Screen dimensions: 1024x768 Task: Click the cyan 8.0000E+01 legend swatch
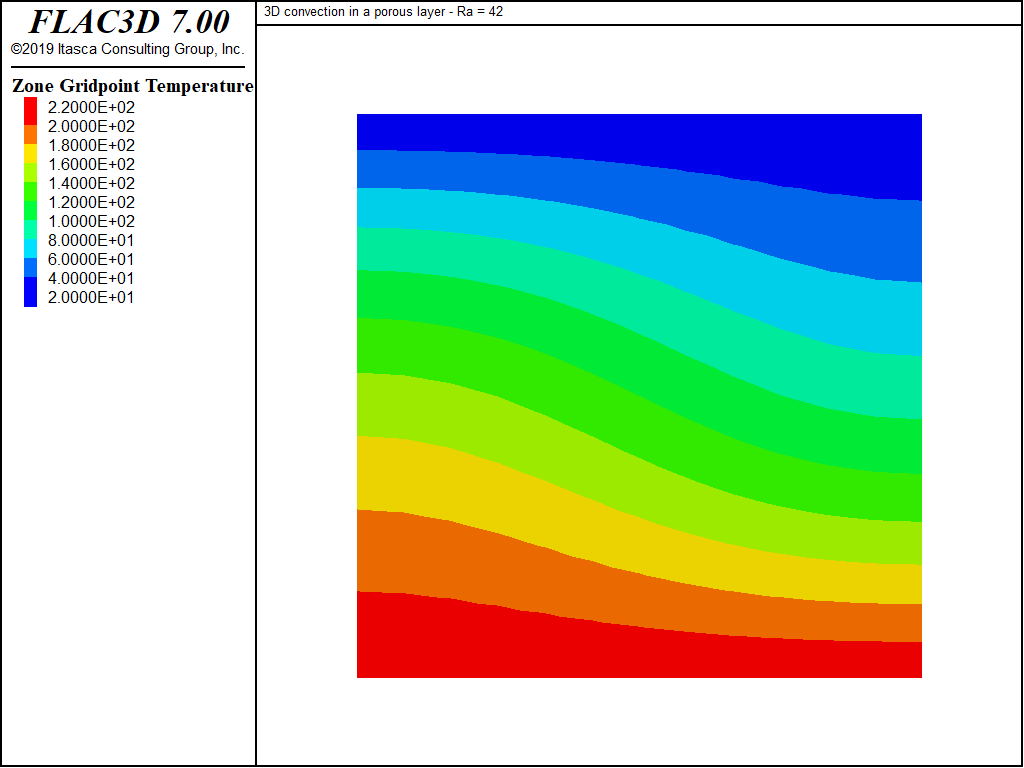31,248
